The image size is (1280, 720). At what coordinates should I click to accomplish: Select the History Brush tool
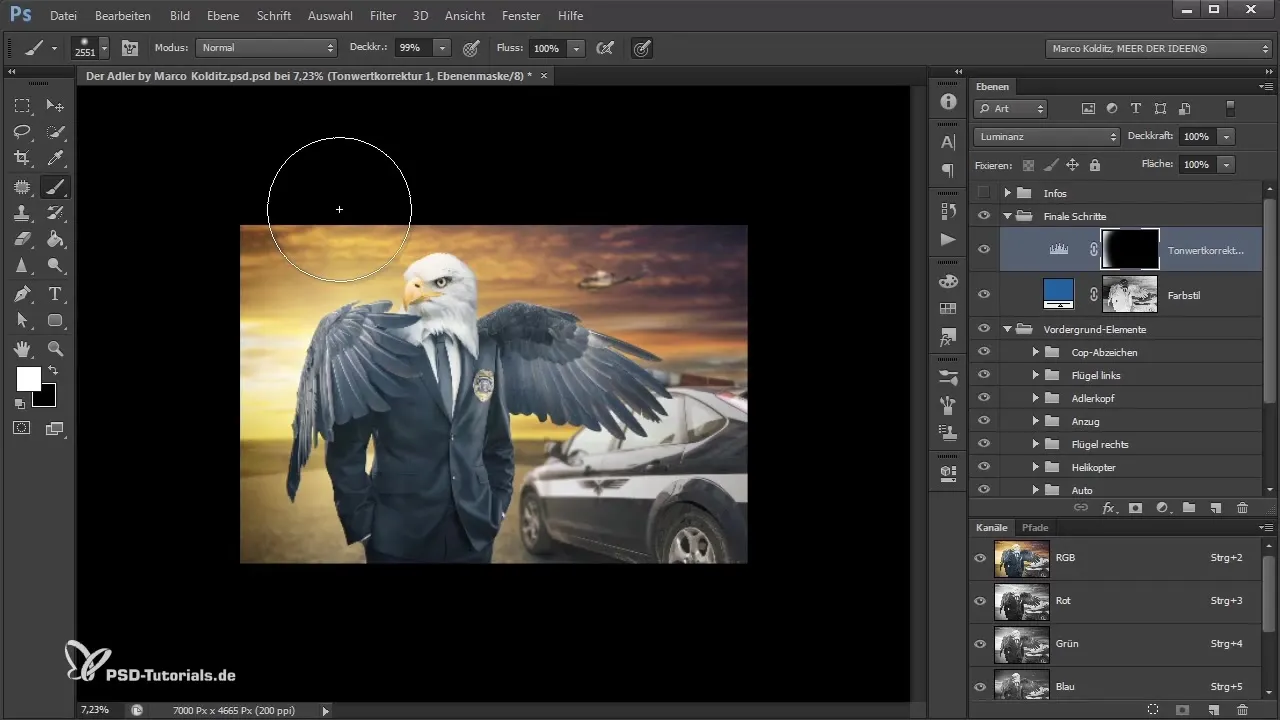pyautogui.click(x=56, y=212)
